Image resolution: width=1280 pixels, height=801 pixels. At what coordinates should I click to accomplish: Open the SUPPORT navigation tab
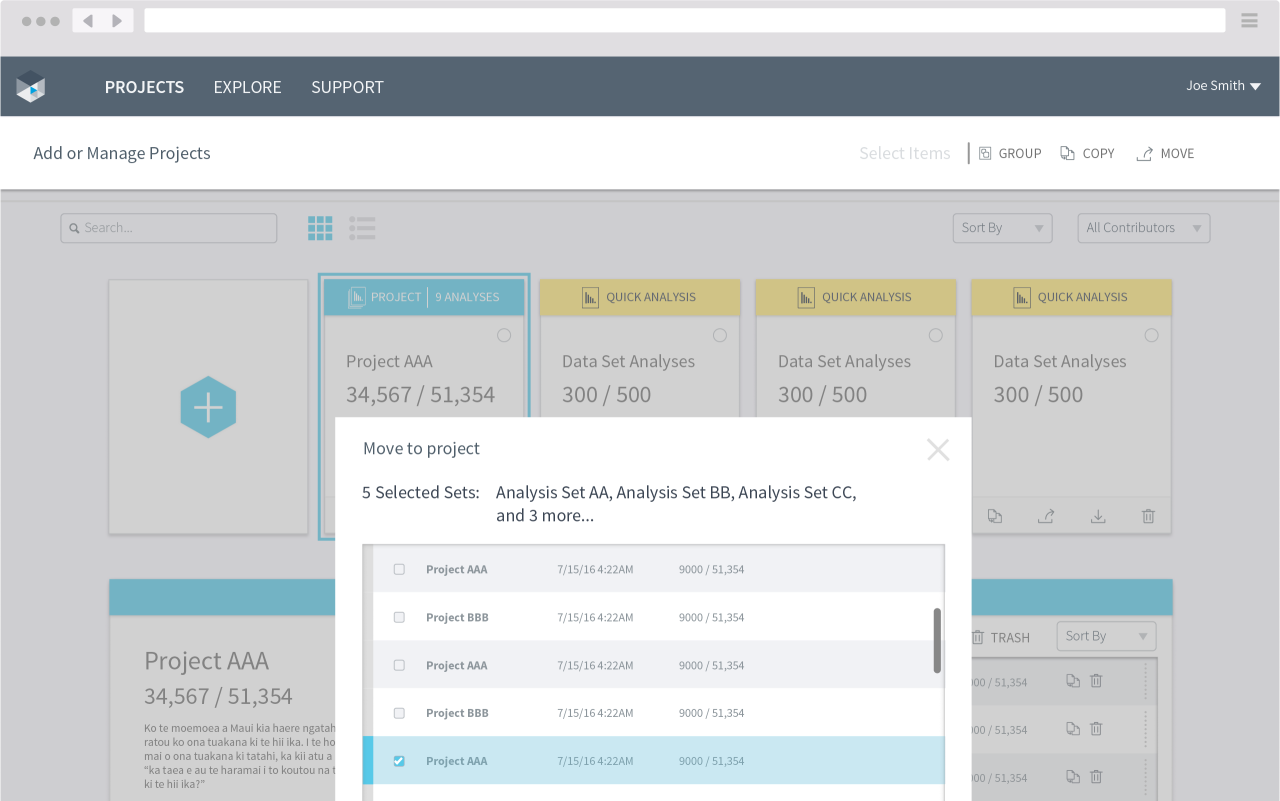pyautogui.click(x=347, y=87)
